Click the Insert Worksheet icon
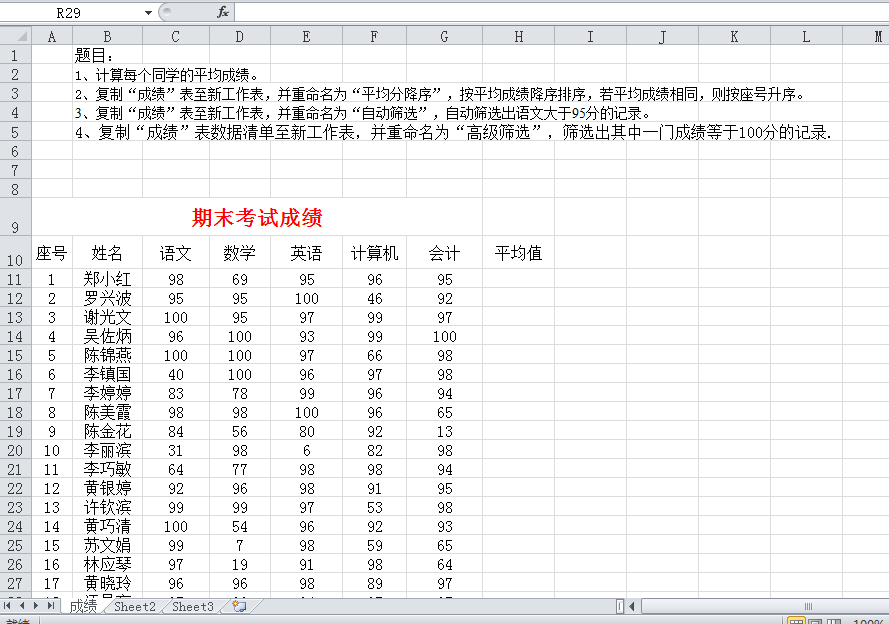The image size is (889, 624). tap(240, 606)
